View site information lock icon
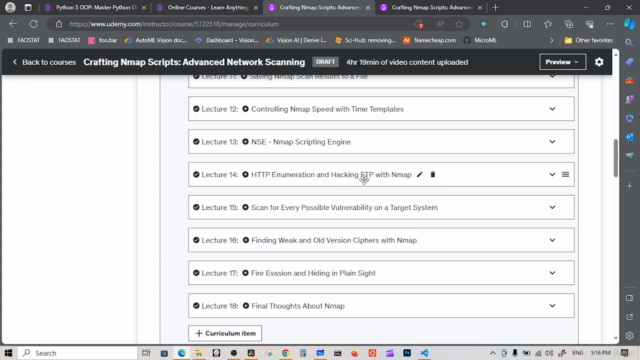Viewport: 640px width, 360px height. (59, 24)
